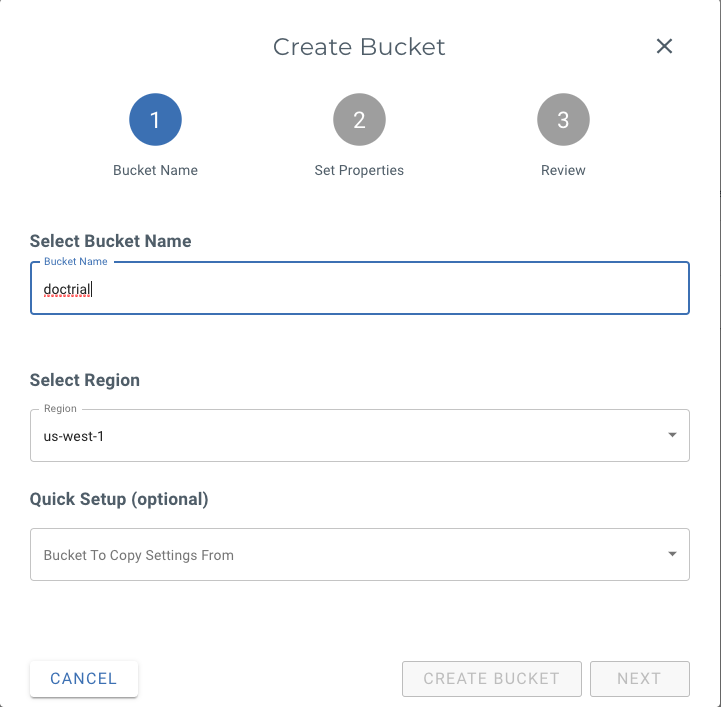Click the Create Bucket dialog title
The height and width of the screenshot is (707, 721).
coord(359,47)
